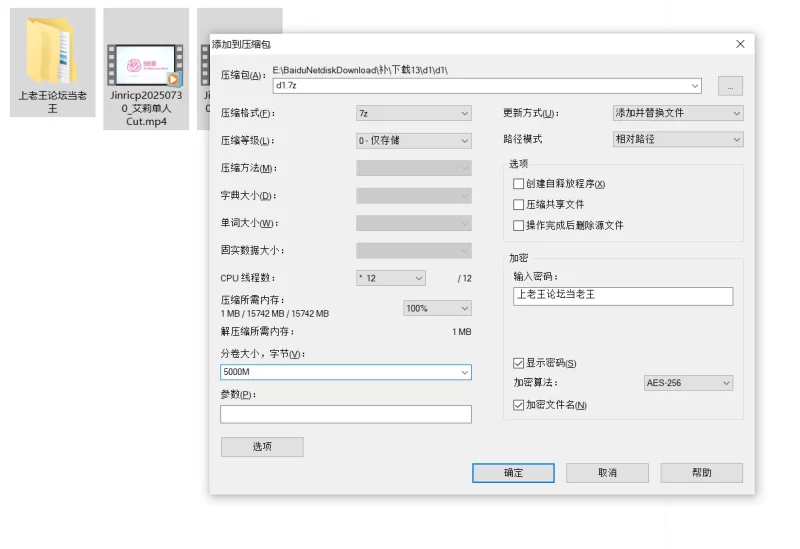
Task: Click the password input field
Action: point(623,296)
